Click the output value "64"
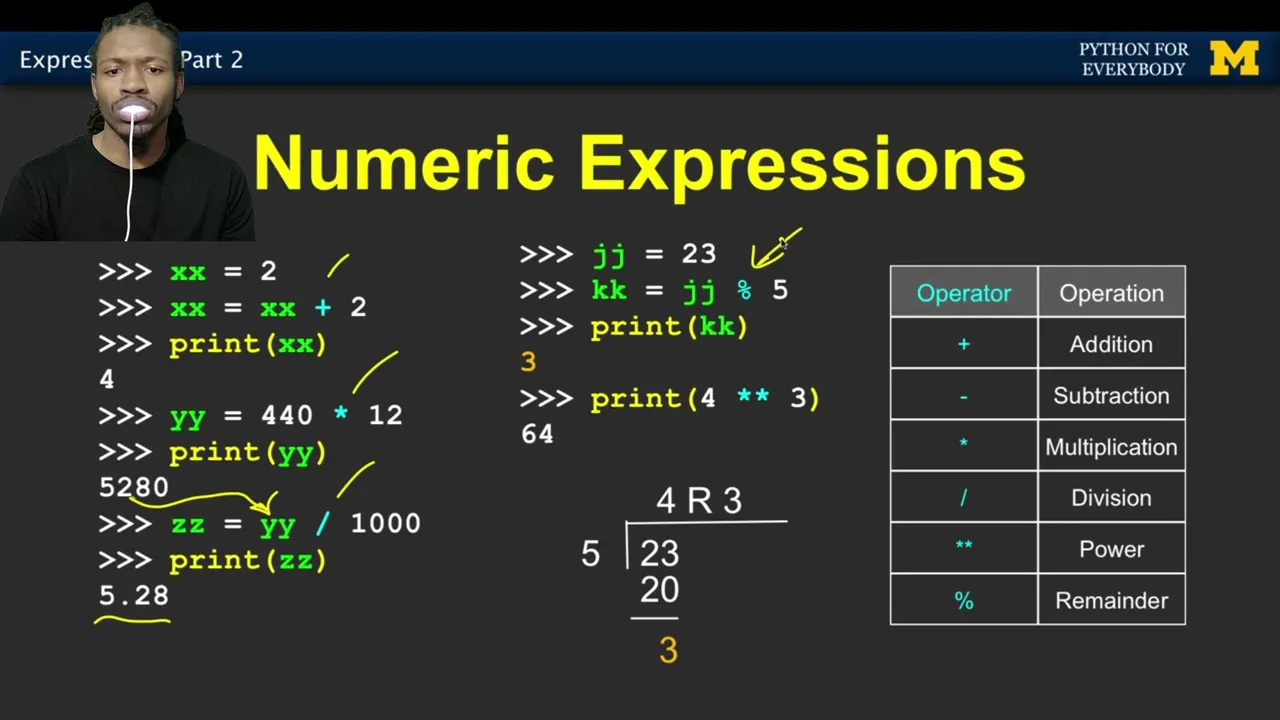The image size is (1280, 720). (537, 434)
